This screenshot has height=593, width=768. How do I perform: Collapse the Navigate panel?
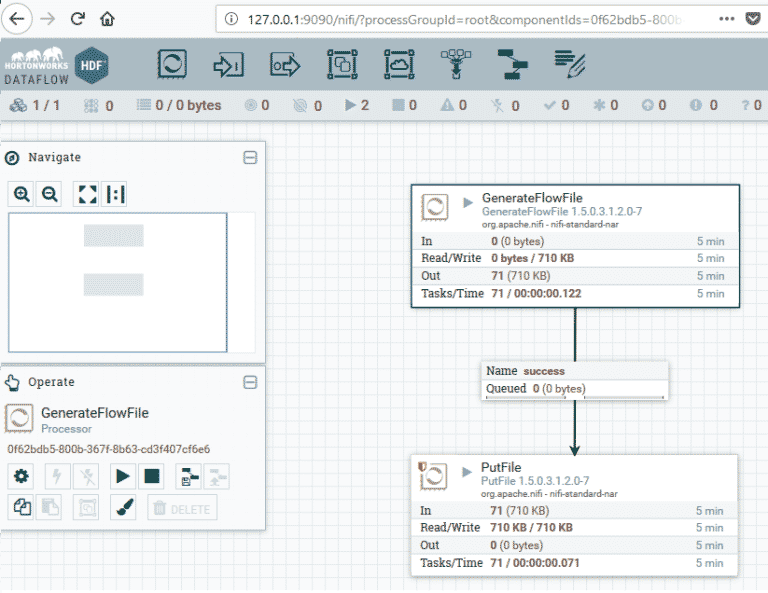[x=250, y=157]
